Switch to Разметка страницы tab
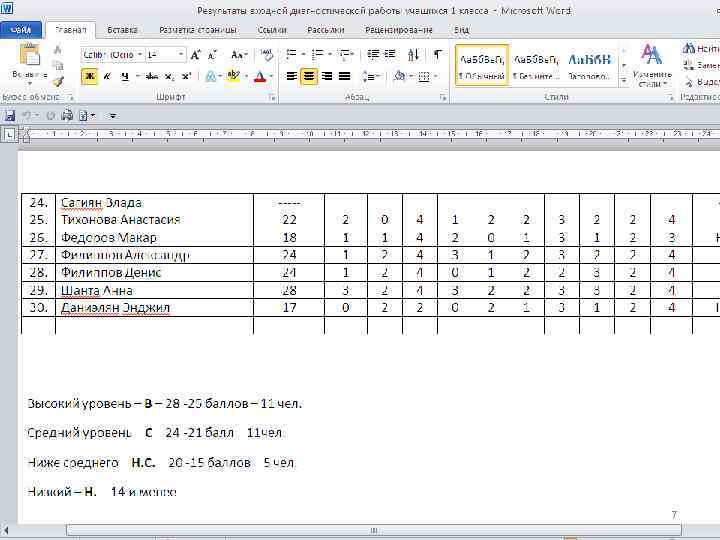 coord(198,30)
